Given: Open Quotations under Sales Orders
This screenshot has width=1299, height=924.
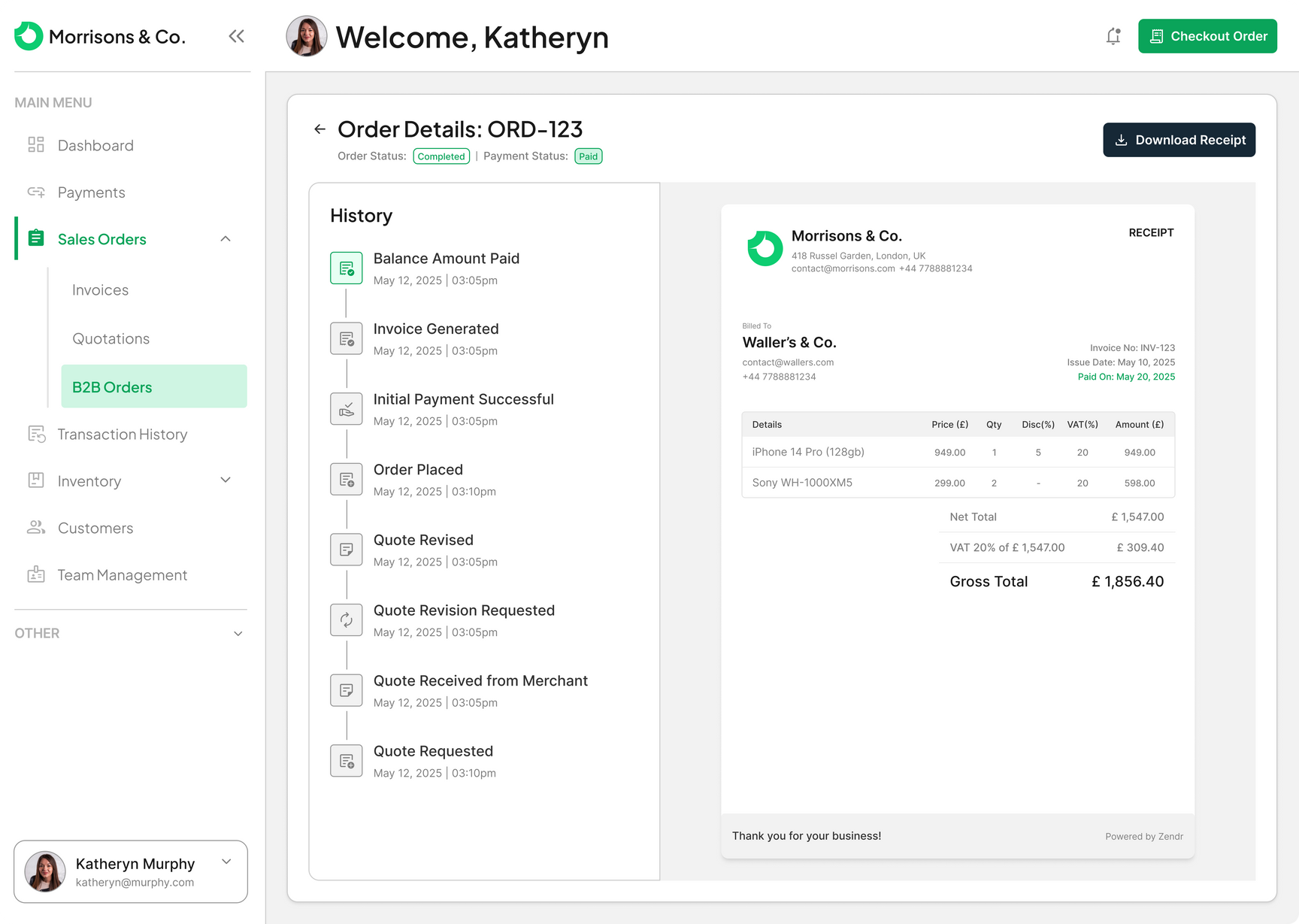Looking at the screenshot, I should click(x=111, y=339).
